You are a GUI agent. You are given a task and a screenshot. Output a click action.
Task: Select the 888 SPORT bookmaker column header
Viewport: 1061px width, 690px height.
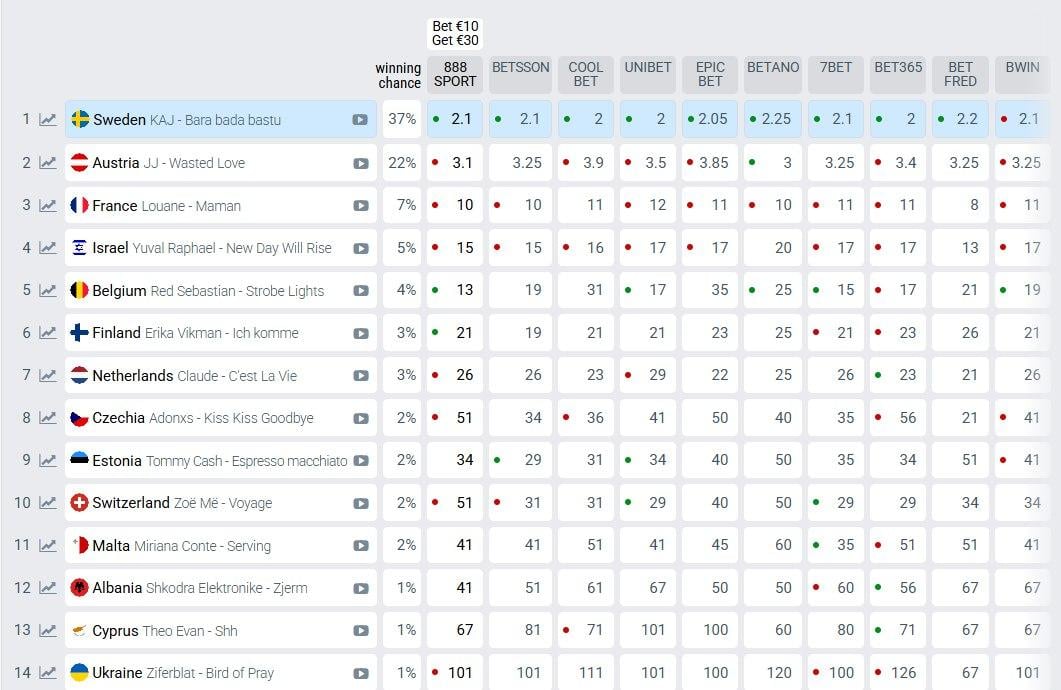(455, 74)
